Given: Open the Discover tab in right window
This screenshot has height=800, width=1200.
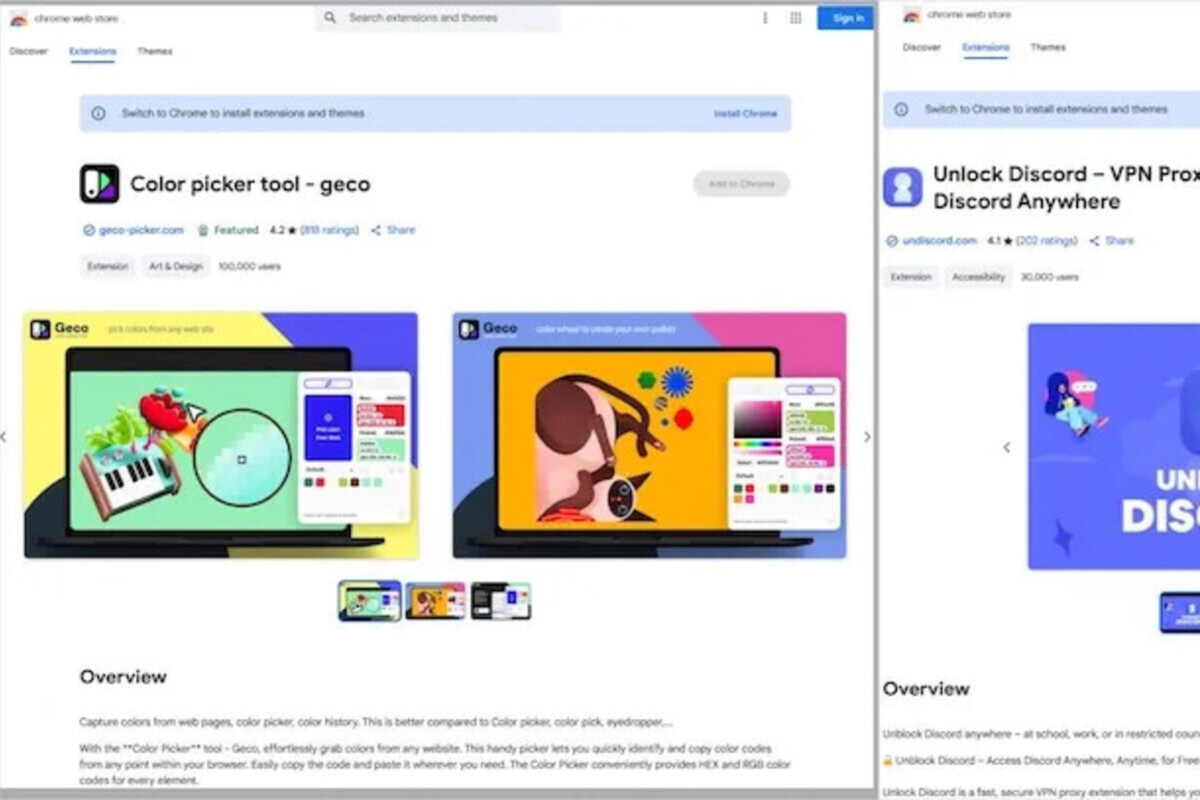Looking at the screenshot, I should click(x=921, y=47).
